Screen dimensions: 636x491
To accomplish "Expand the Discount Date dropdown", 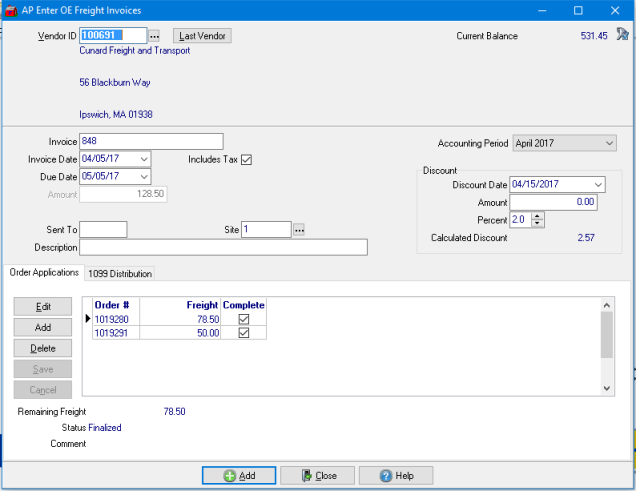I will coord(598,185).
